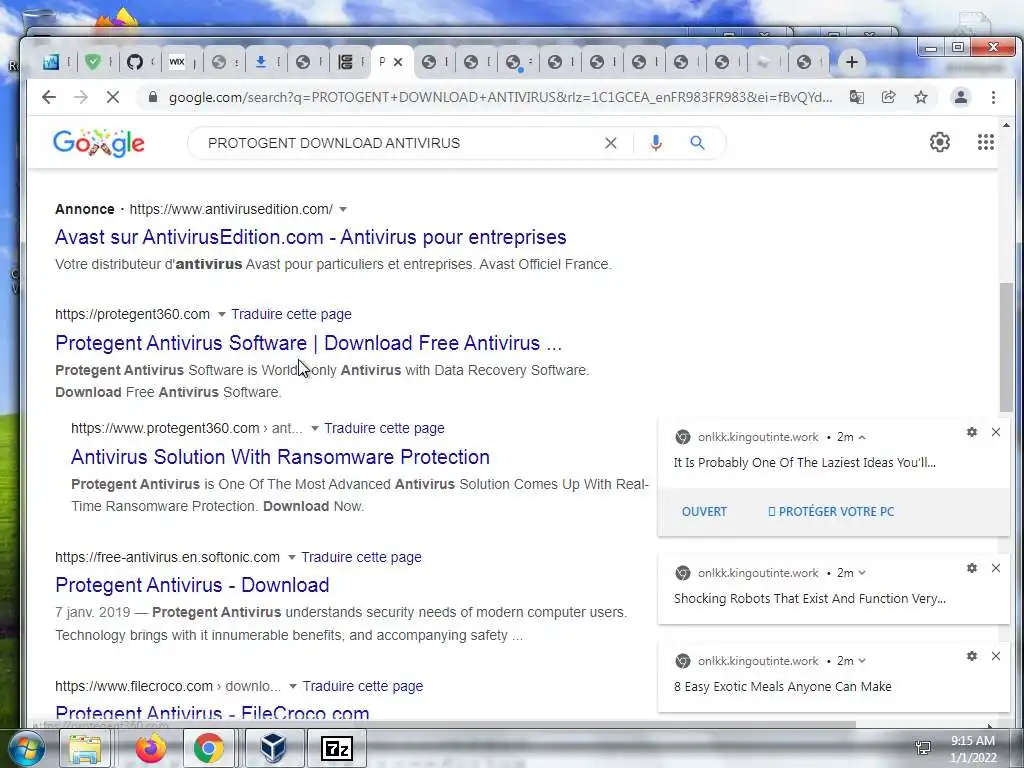The width and height of the screenshot is (1024, 768).
Task: Open the Chrome profile avatar icon
Action: pos(961,97)
